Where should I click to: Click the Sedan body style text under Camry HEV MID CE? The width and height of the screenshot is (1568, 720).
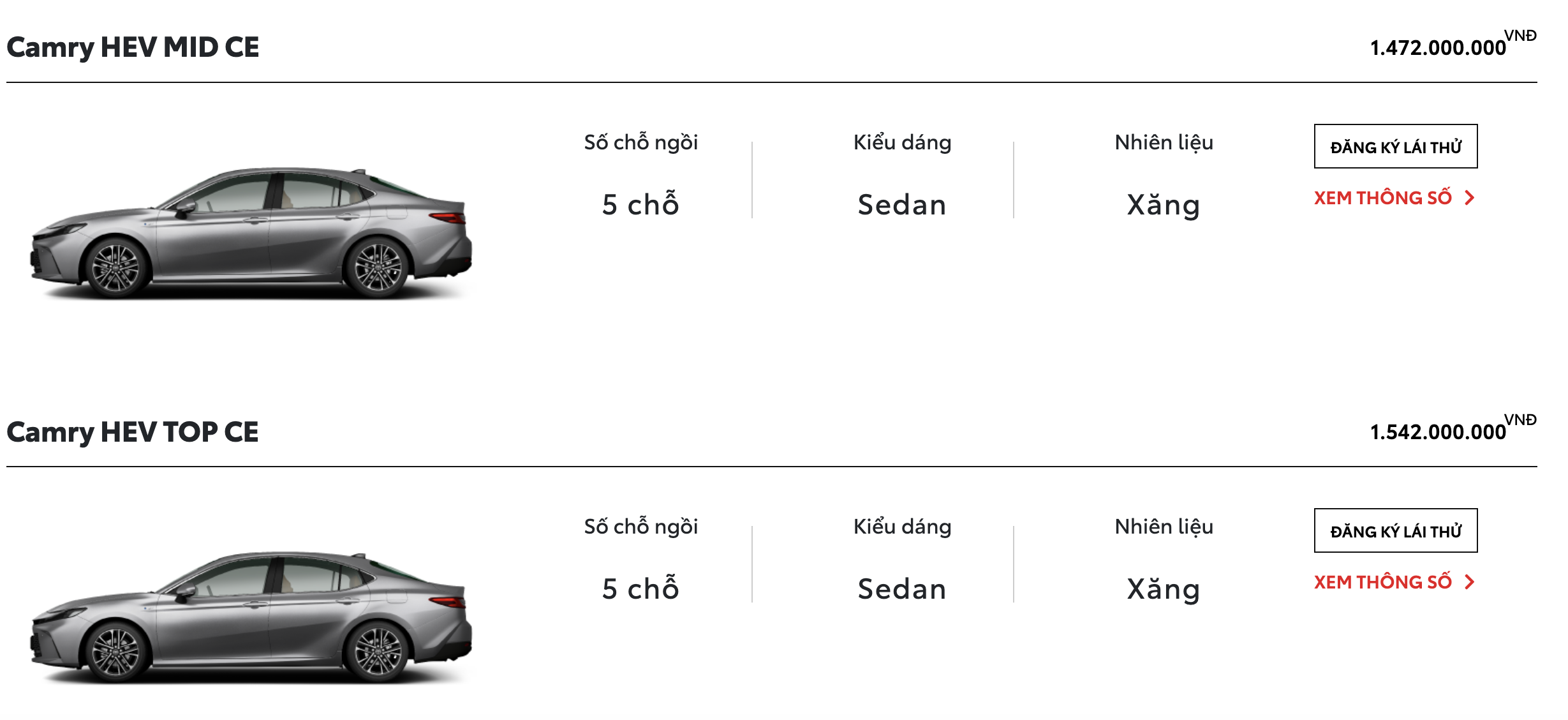(903, 204)
